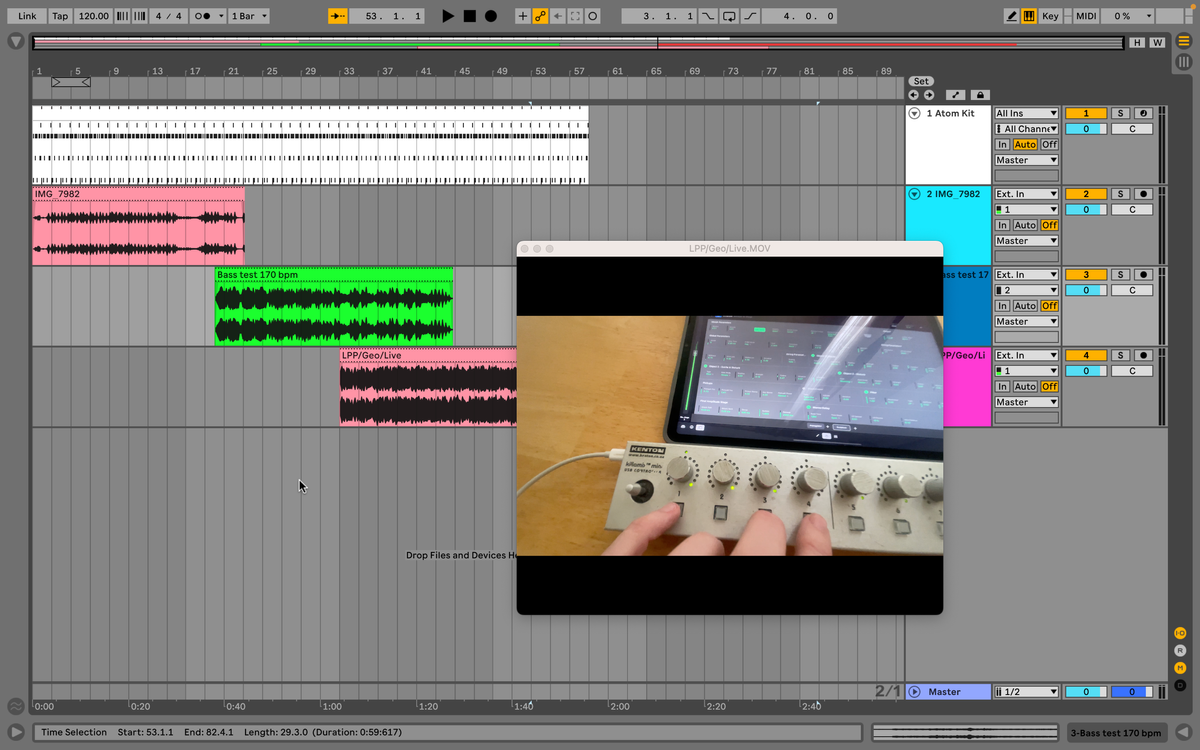Toggle Track 3 activator button

[x=1086, y=274]
